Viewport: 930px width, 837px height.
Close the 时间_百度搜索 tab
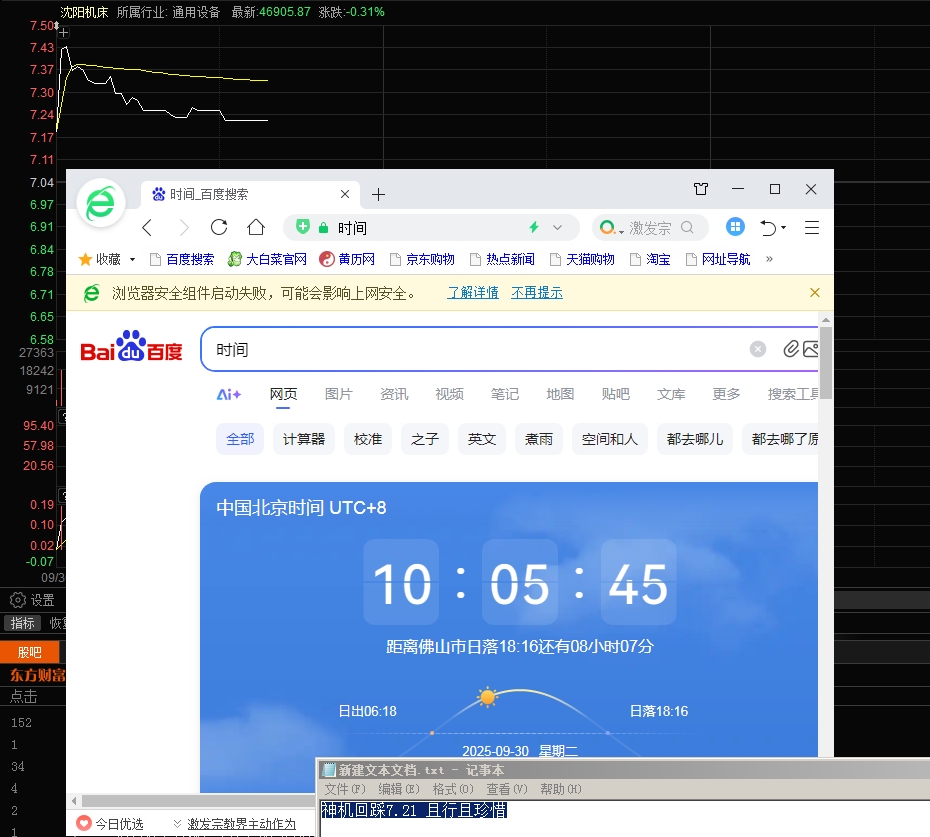pos(345,194)
